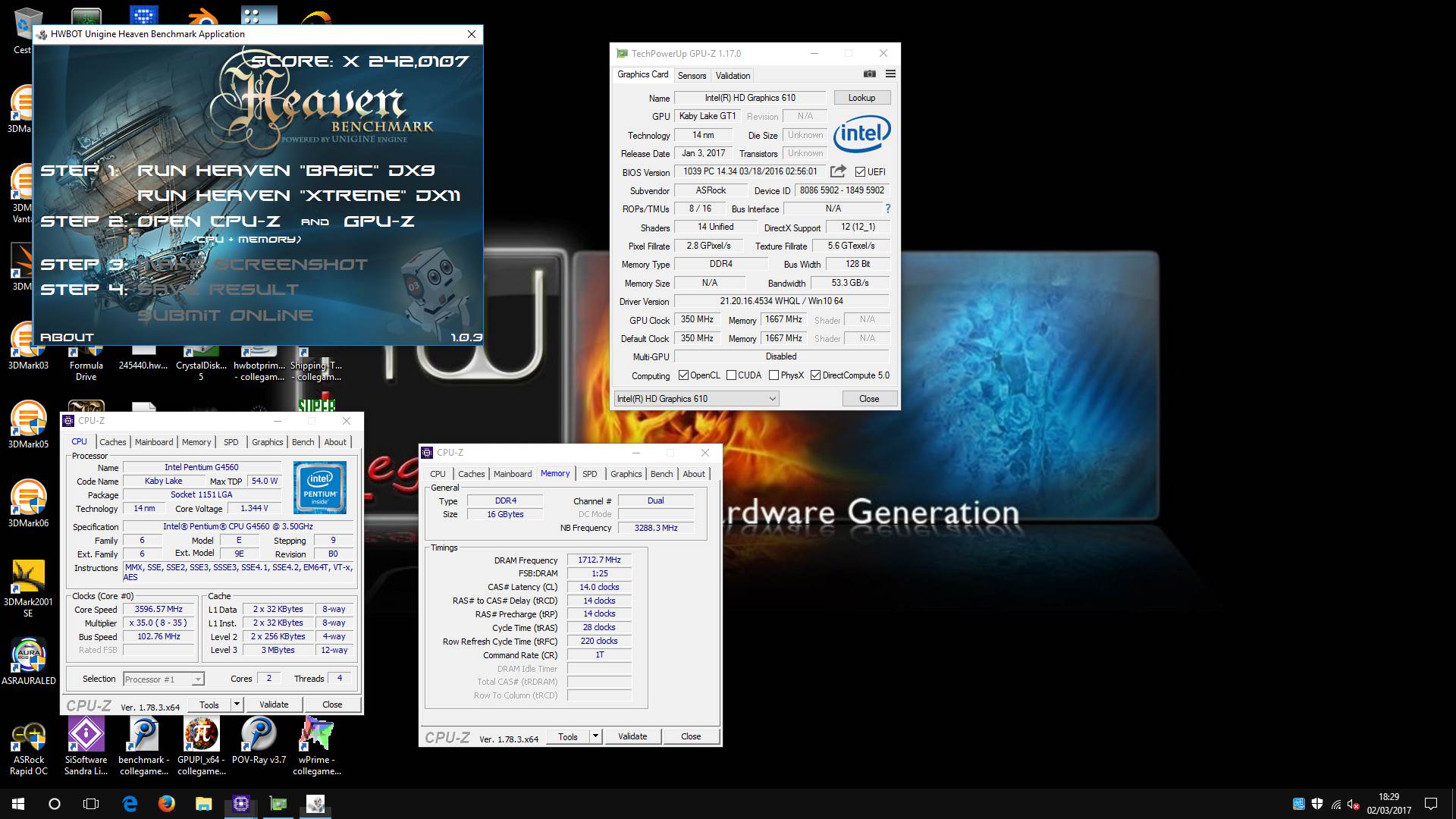Image resolution: width=1456 pixels, height=819 pixels.
Task: Switch to GPU-Z in the taskbar
Action: coord(278,804)
